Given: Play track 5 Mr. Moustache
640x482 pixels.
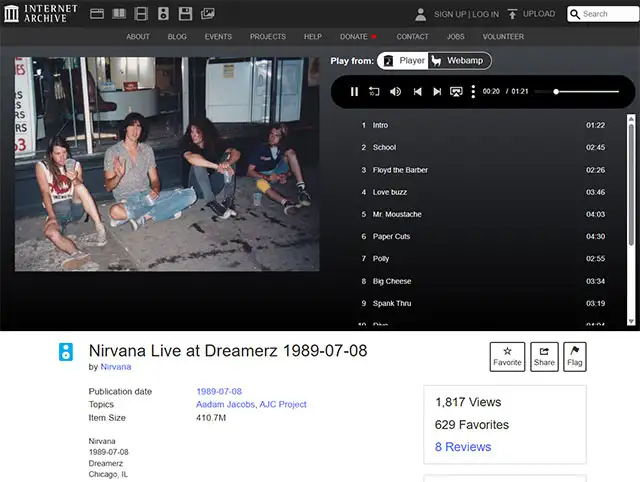Looking at the screenshot, I should click(482, 214).
